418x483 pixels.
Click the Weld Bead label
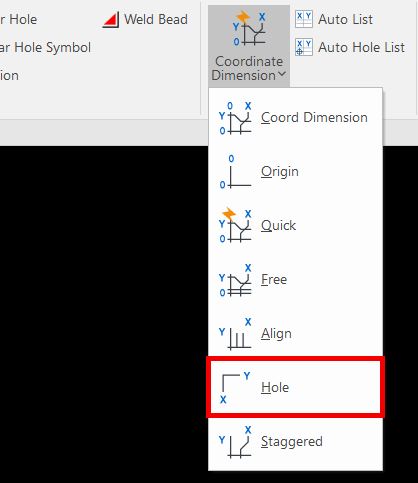156,19
